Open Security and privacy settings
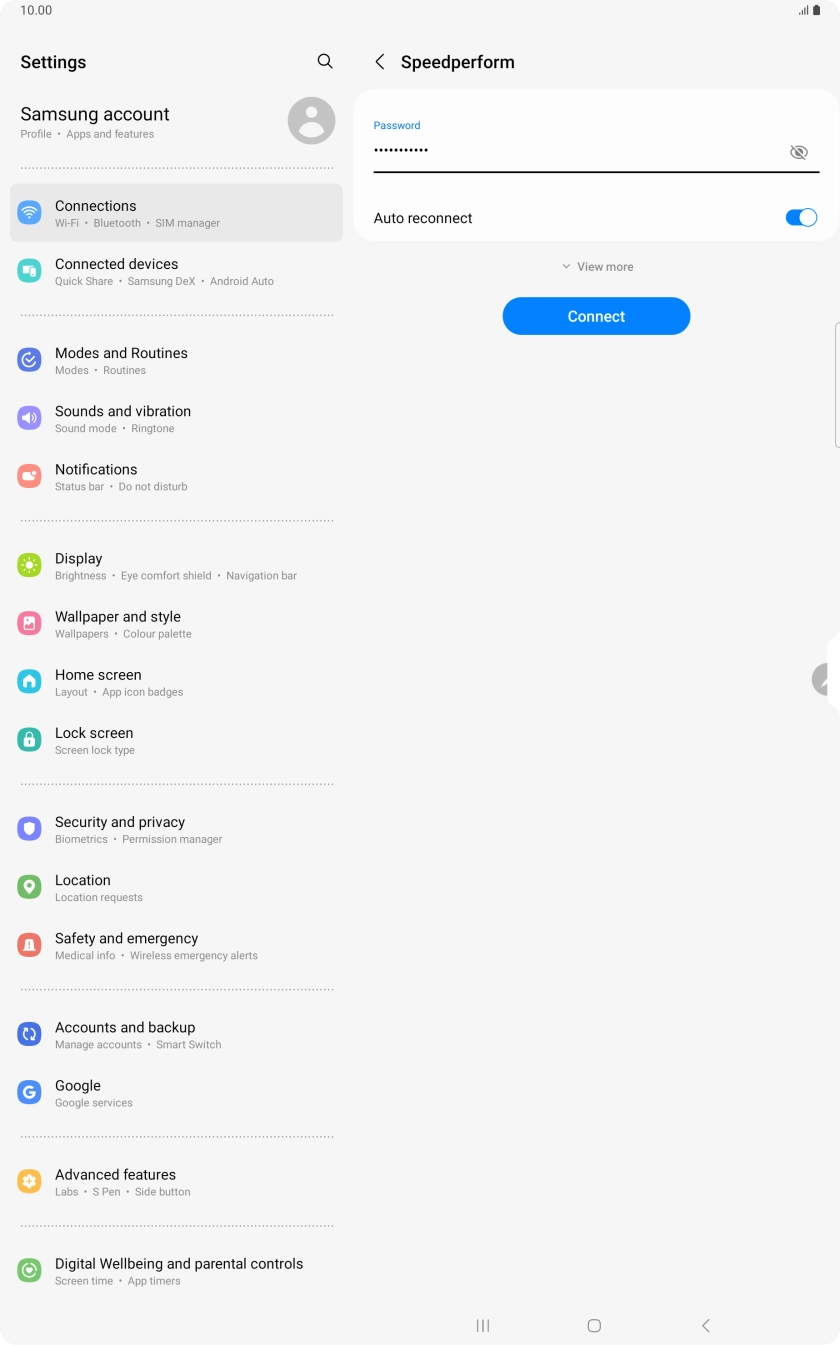The height and width of the screenshot is (1345, 840). coord(176,829)
